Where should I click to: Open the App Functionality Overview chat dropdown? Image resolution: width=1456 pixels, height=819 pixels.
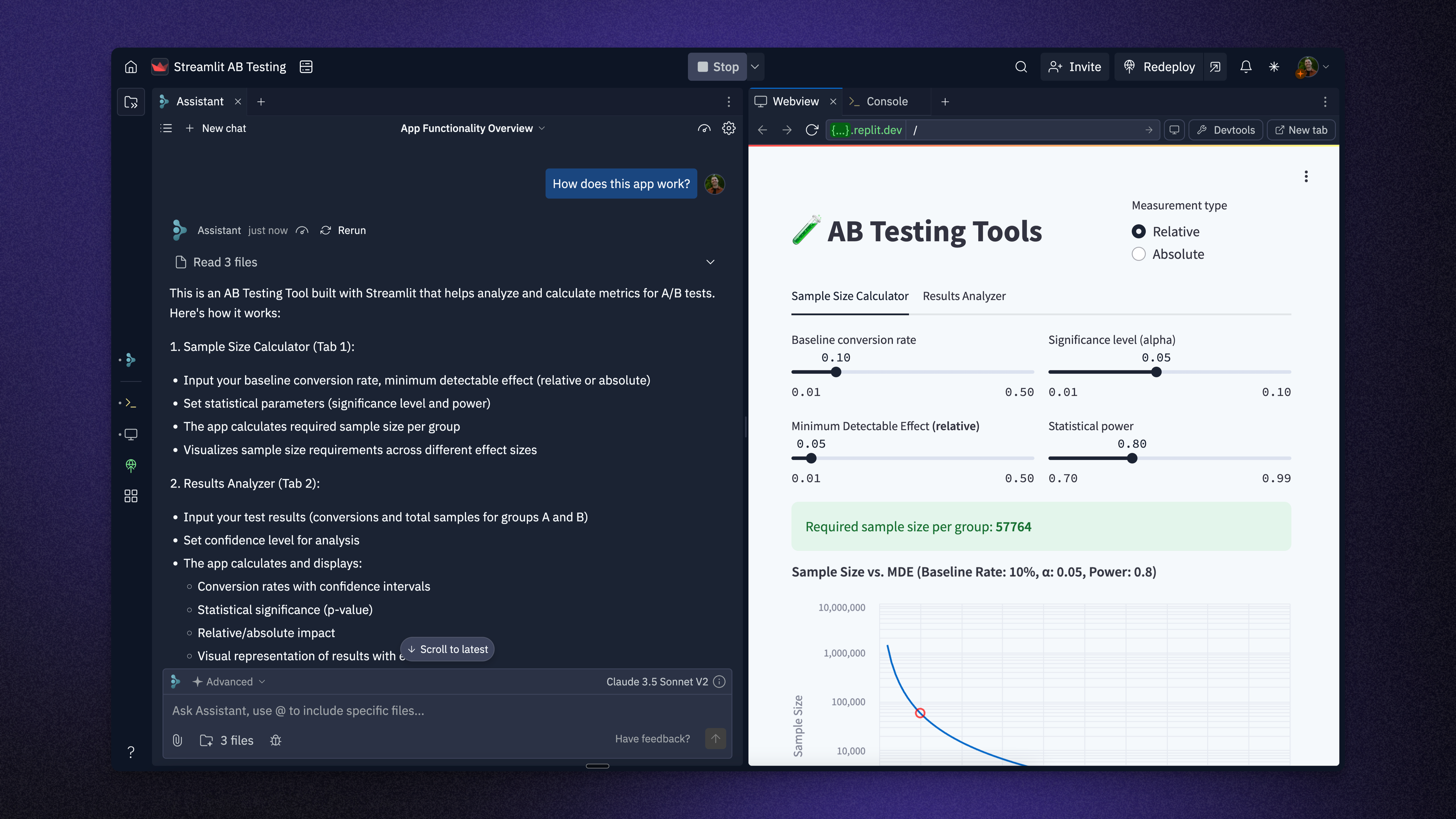pos(472,128)
